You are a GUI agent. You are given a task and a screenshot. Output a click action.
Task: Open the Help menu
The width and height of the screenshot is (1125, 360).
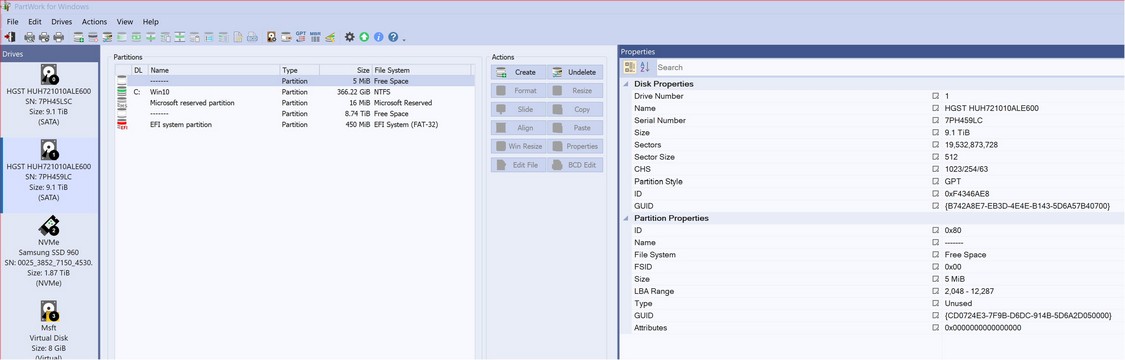point(151,22)
